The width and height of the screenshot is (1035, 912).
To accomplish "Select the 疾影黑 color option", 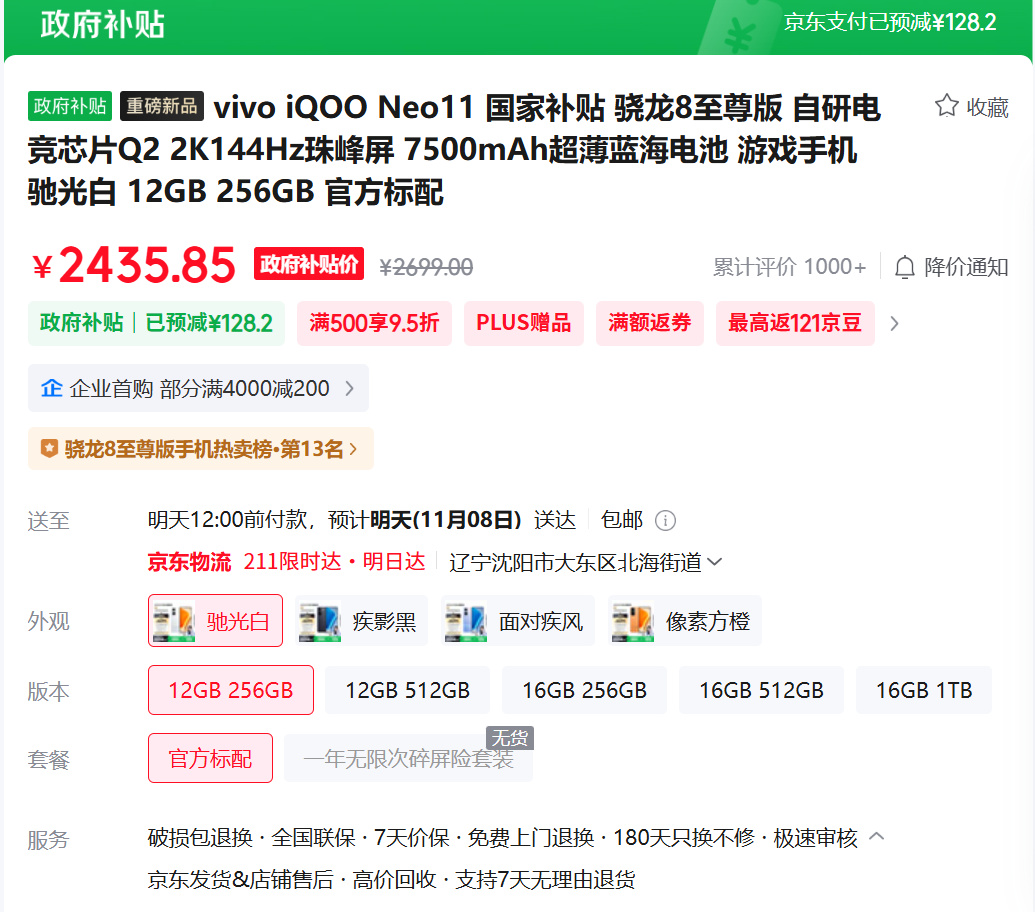I will (361, 621).
